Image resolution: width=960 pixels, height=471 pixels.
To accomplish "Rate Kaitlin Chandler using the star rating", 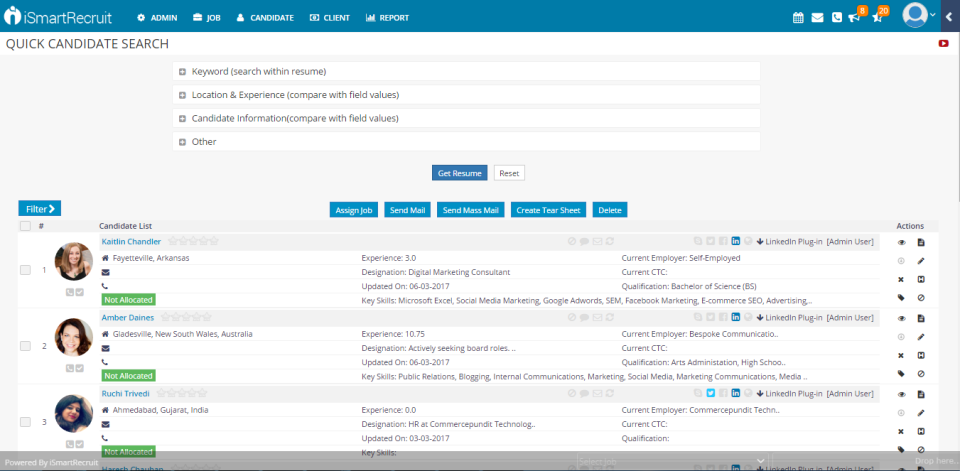I will pyautogui.click(x=193, y=241).
